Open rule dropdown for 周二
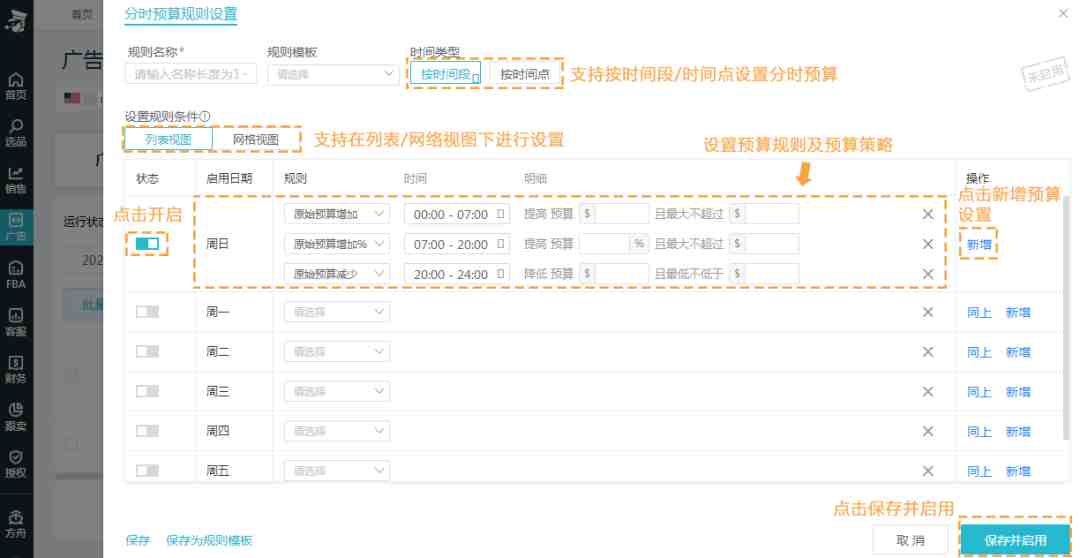 (x=337, y=352)
